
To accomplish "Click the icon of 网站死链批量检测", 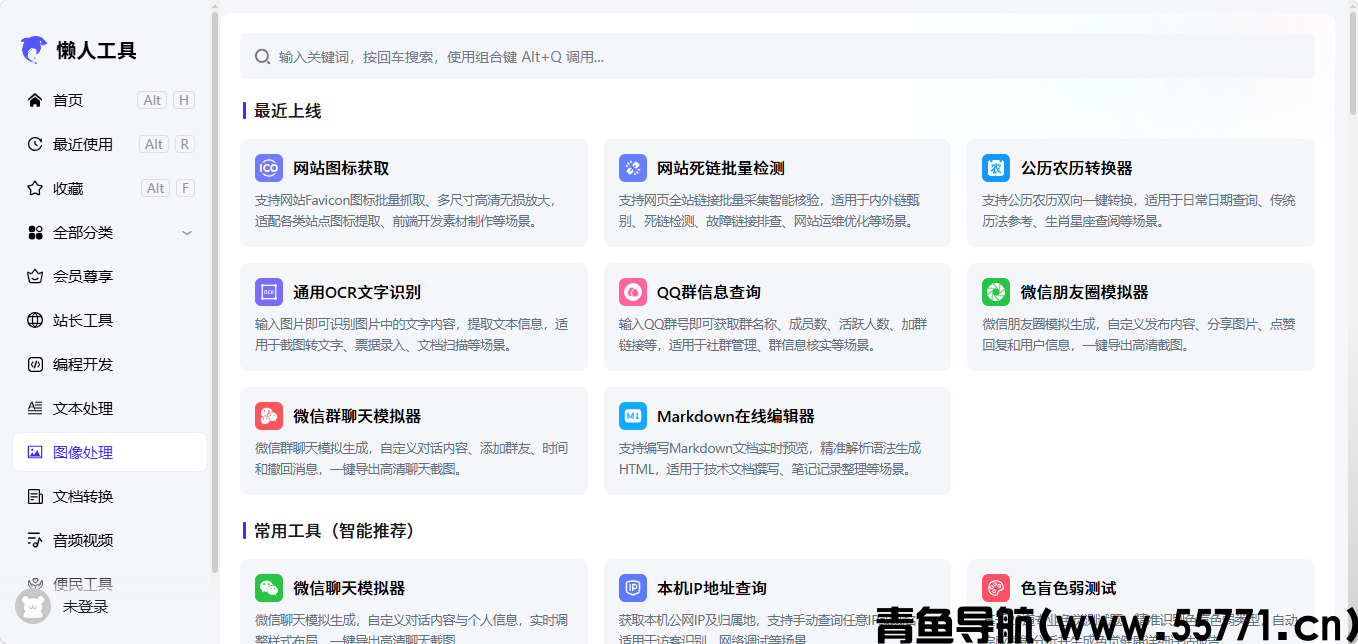I will click(633, 167).
